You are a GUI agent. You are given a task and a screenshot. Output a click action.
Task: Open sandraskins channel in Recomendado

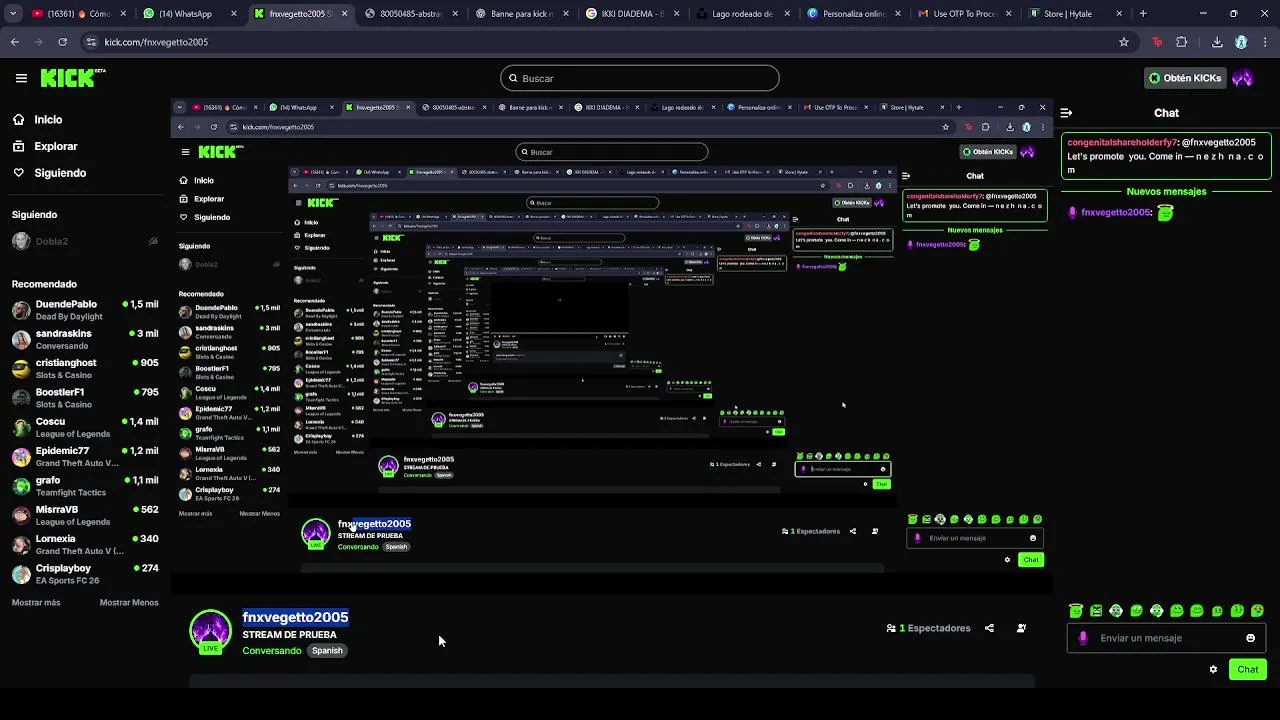(x=84, y=339)
